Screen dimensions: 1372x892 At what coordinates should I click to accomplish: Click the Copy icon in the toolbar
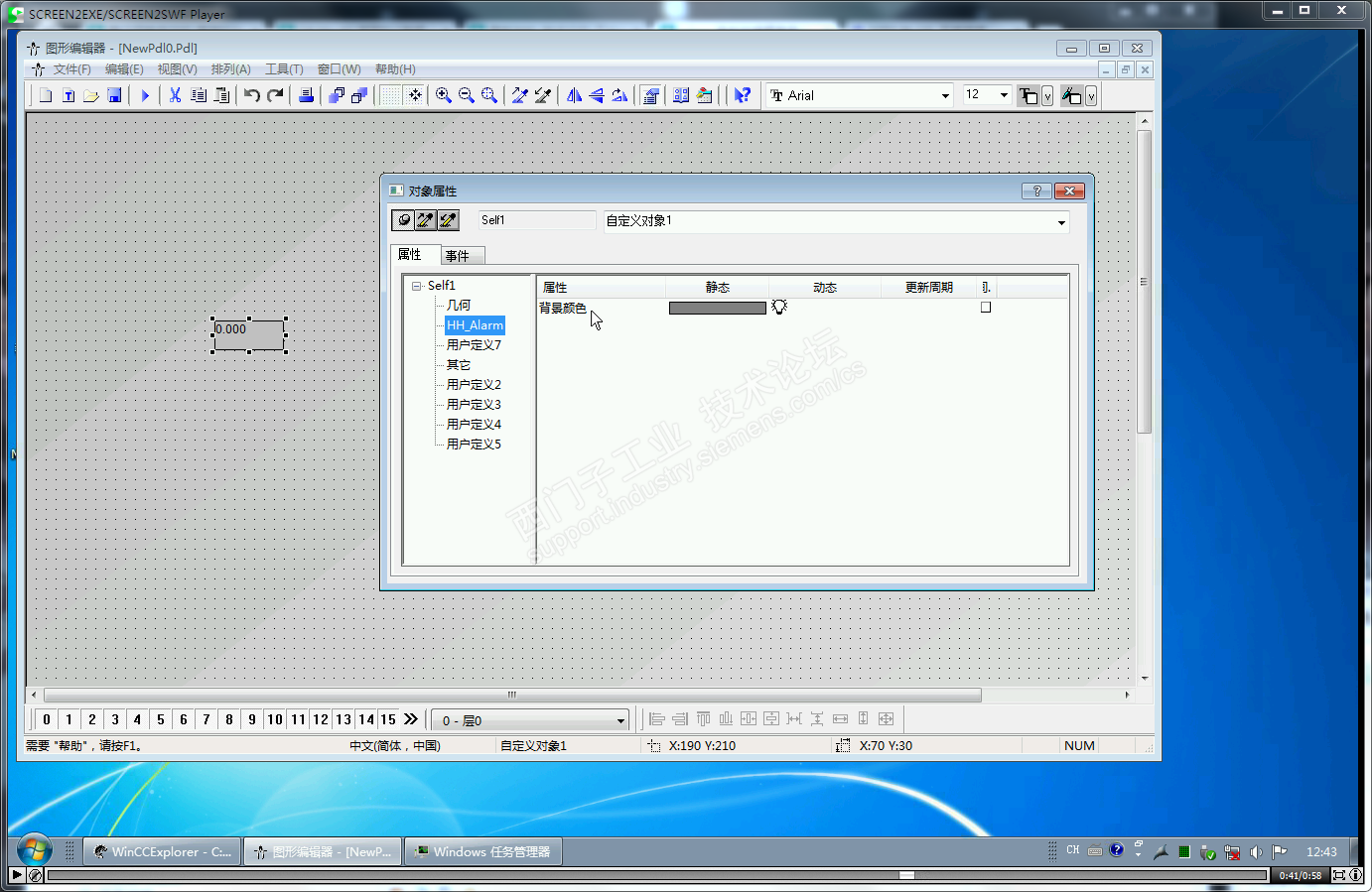[x=199, y=95]
